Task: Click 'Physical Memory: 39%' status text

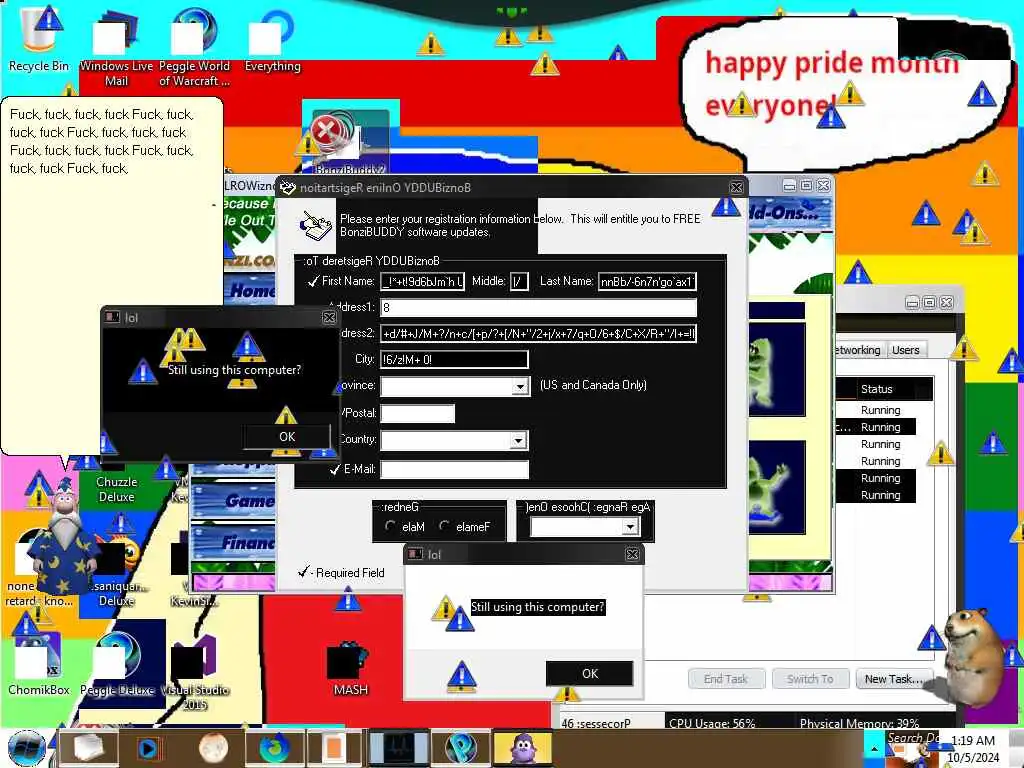Action: pyautogui.click(x=859, y=723)
